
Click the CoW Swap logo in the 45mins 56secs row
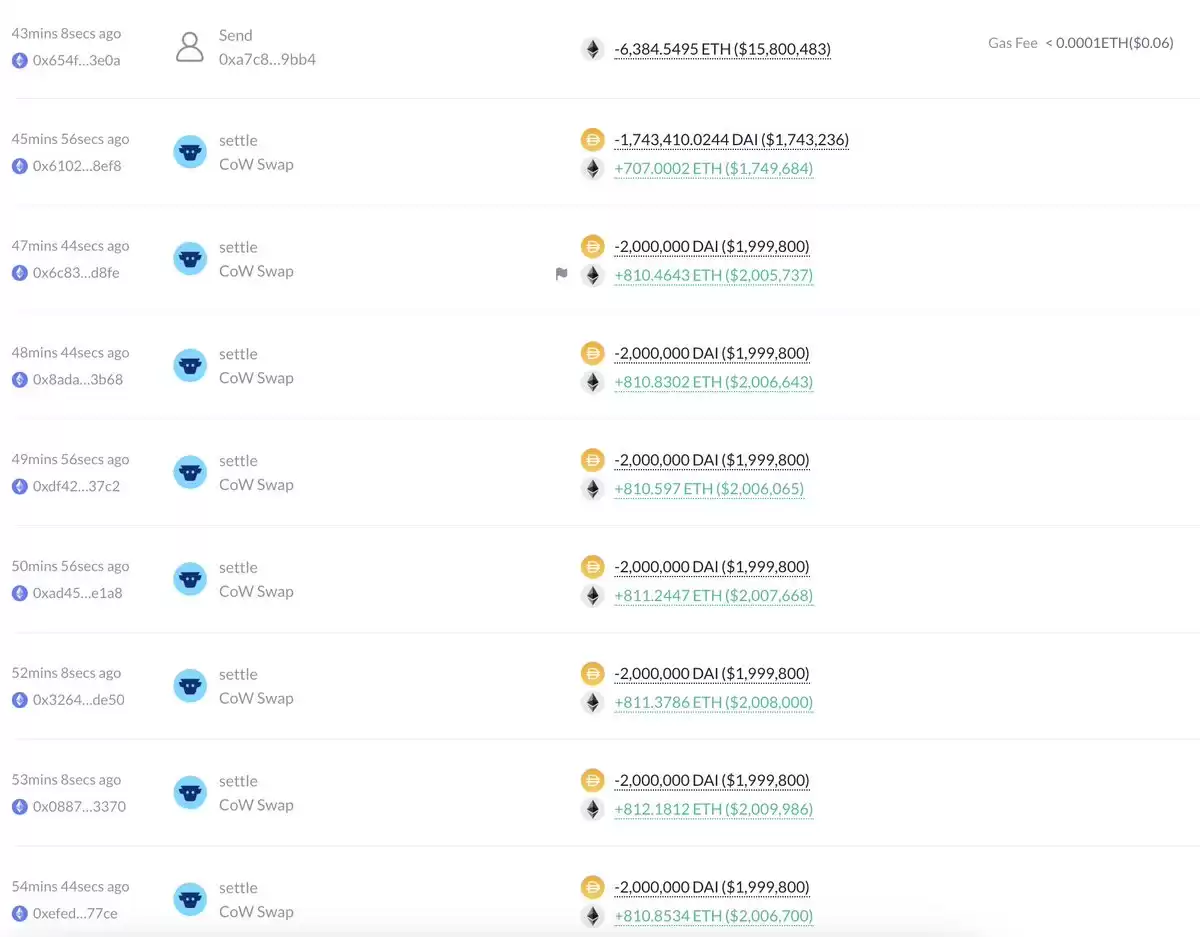tap(190, 152)
